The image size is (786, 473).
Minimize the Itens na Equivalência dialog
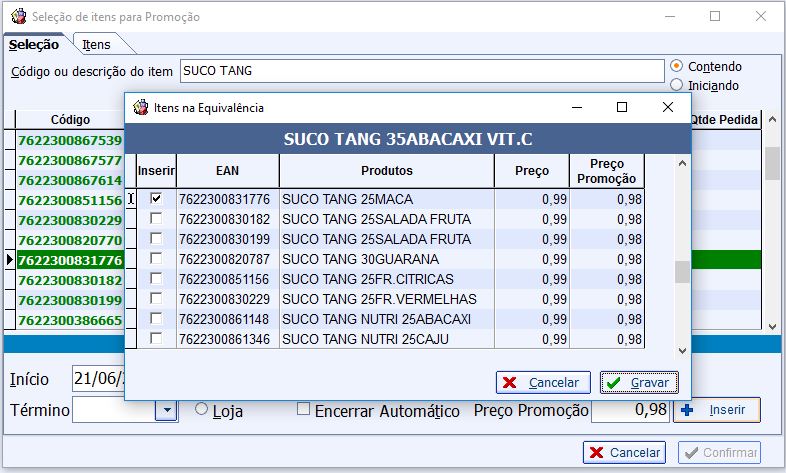577,107
